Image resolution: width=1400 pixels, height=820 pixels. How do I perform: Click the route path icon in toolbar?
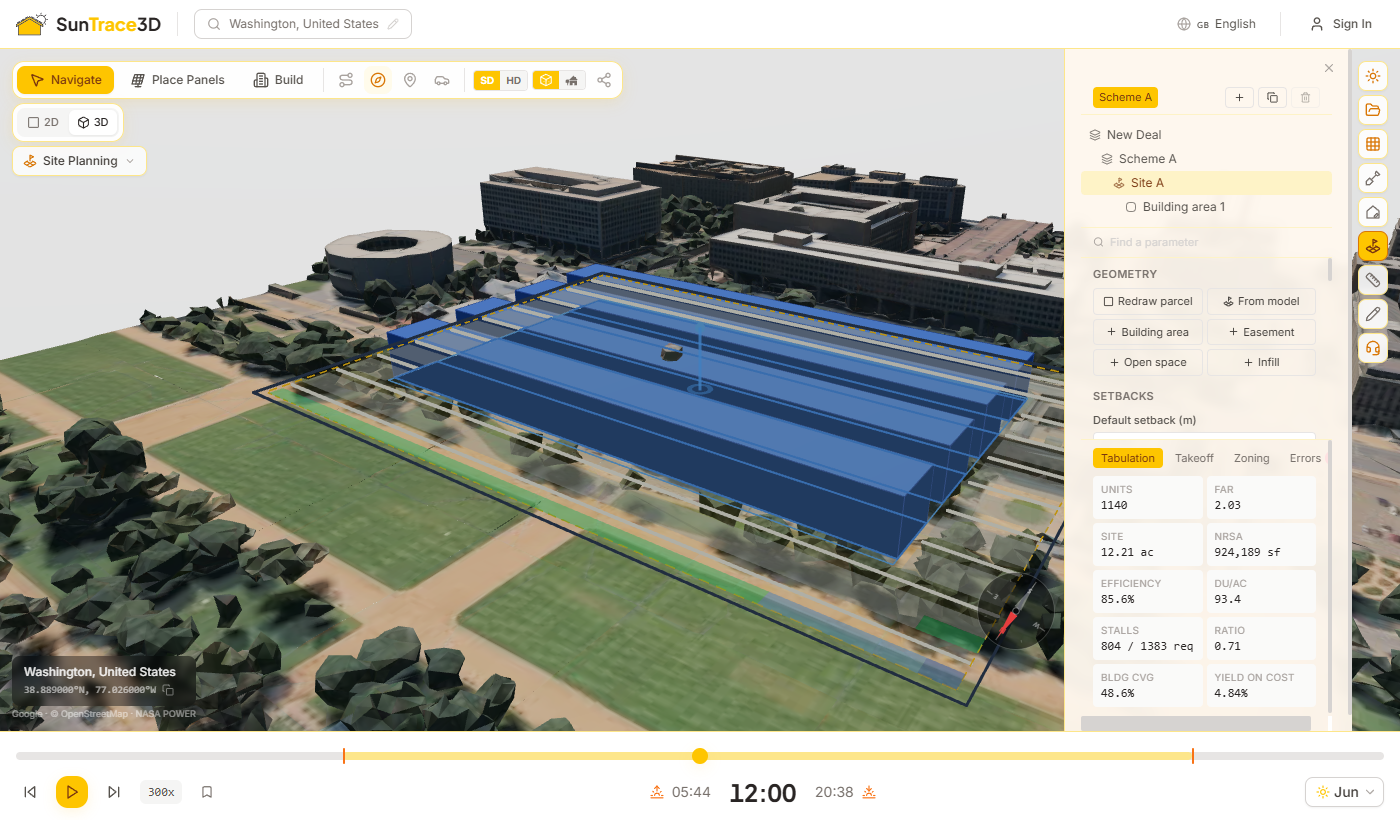click(346, 80)
